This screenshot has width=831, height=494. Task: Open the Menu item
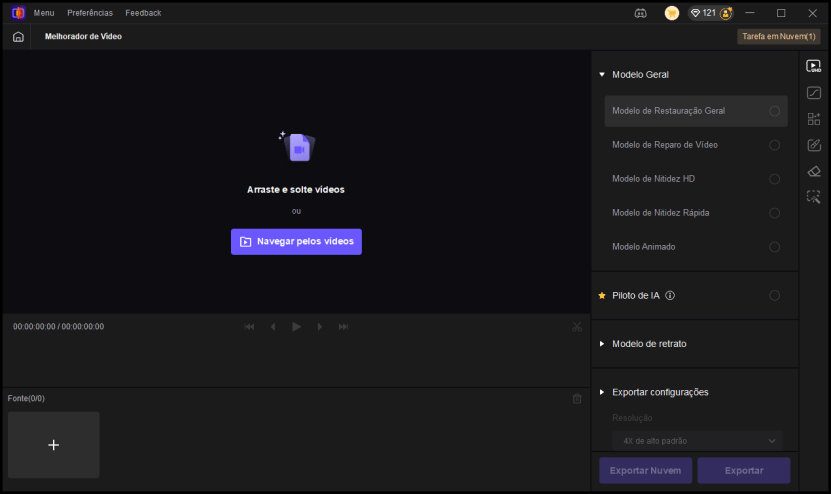click(x=44, y=13)
